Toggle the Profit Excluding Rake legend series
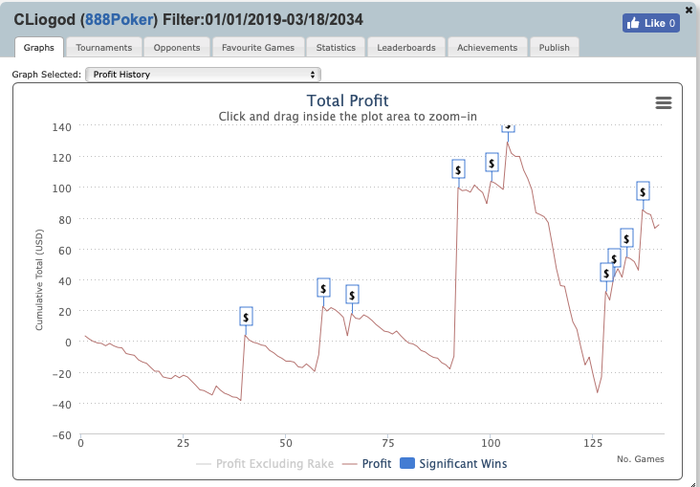The height and width of the screenshot is (487, 700). tap(265, 464)
